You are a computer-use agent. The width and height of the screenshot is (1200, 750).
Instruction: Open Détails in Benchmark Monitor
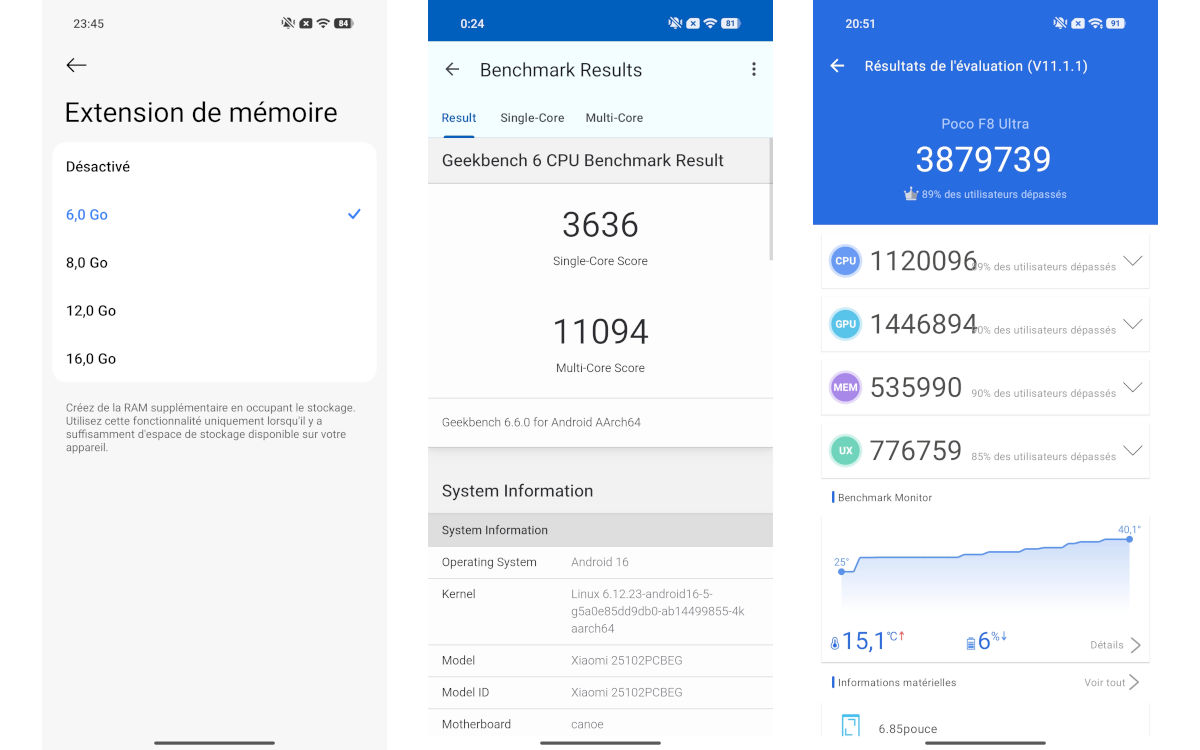coord(1108,645)
